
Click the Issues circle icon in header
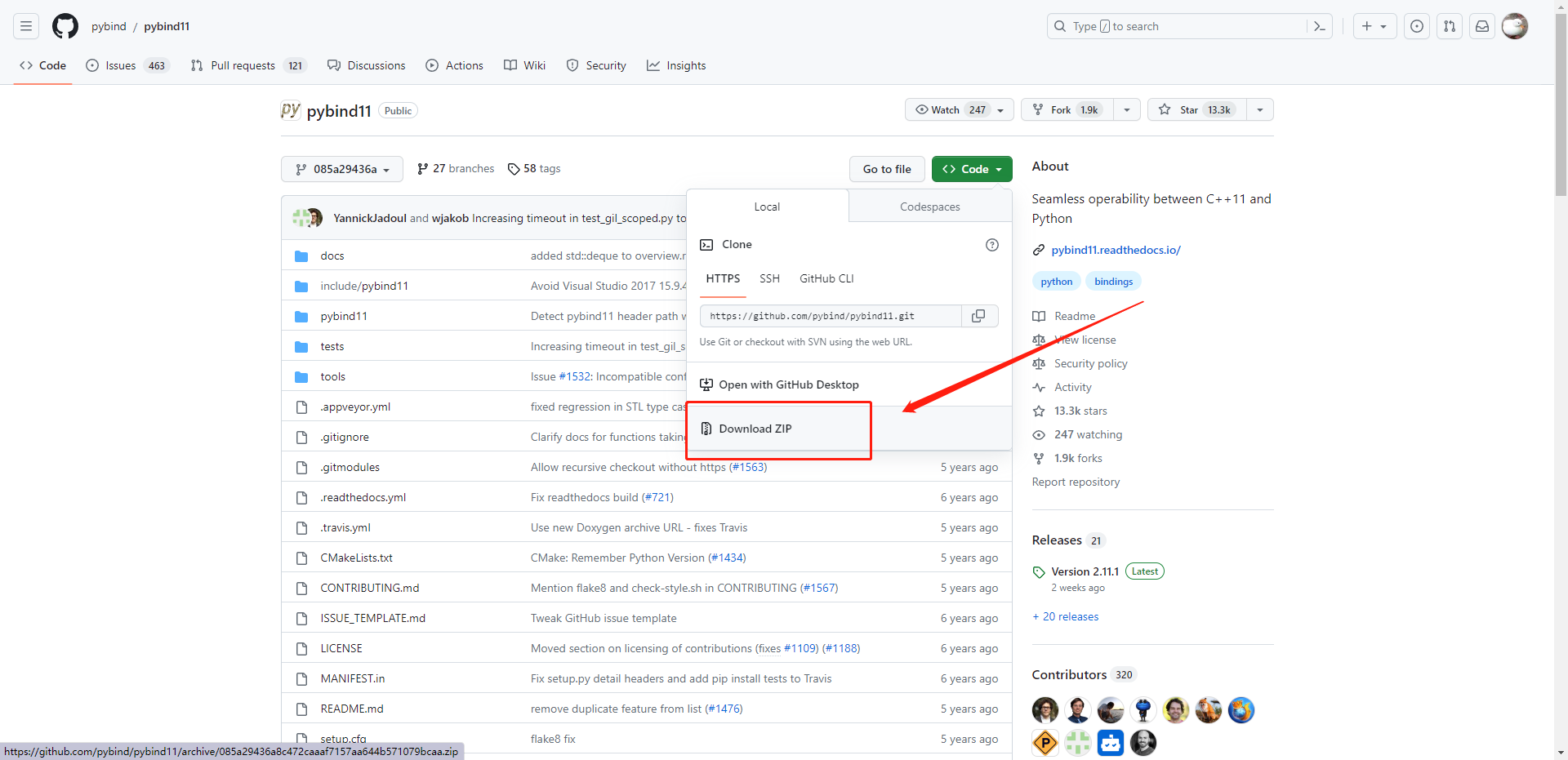(1417, 26)
